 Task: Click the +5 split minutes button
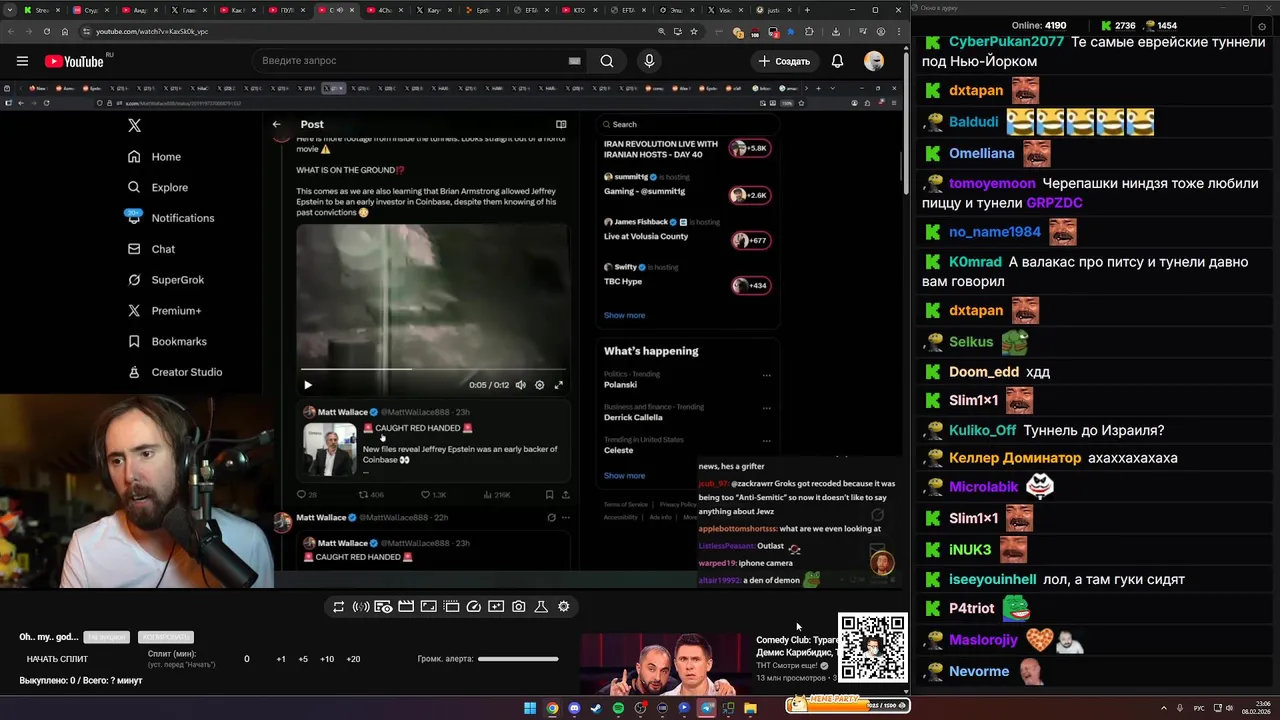(303, 659)
